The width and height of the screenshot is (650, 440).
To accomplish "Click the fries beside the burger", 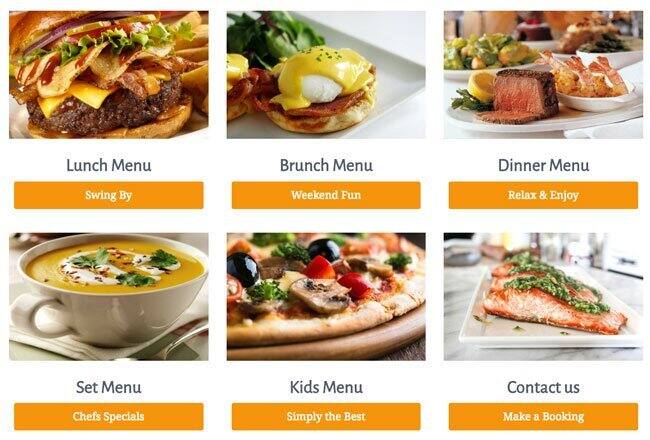I will pyautogui.click(x=194, y=62).
